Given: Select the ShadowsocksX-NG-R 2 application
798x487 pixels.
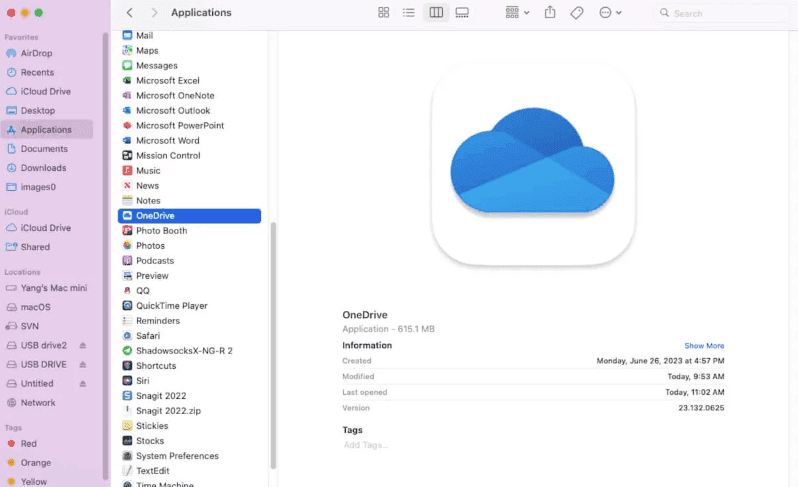Looking at the screenshot, I should [x=184, y=351].
